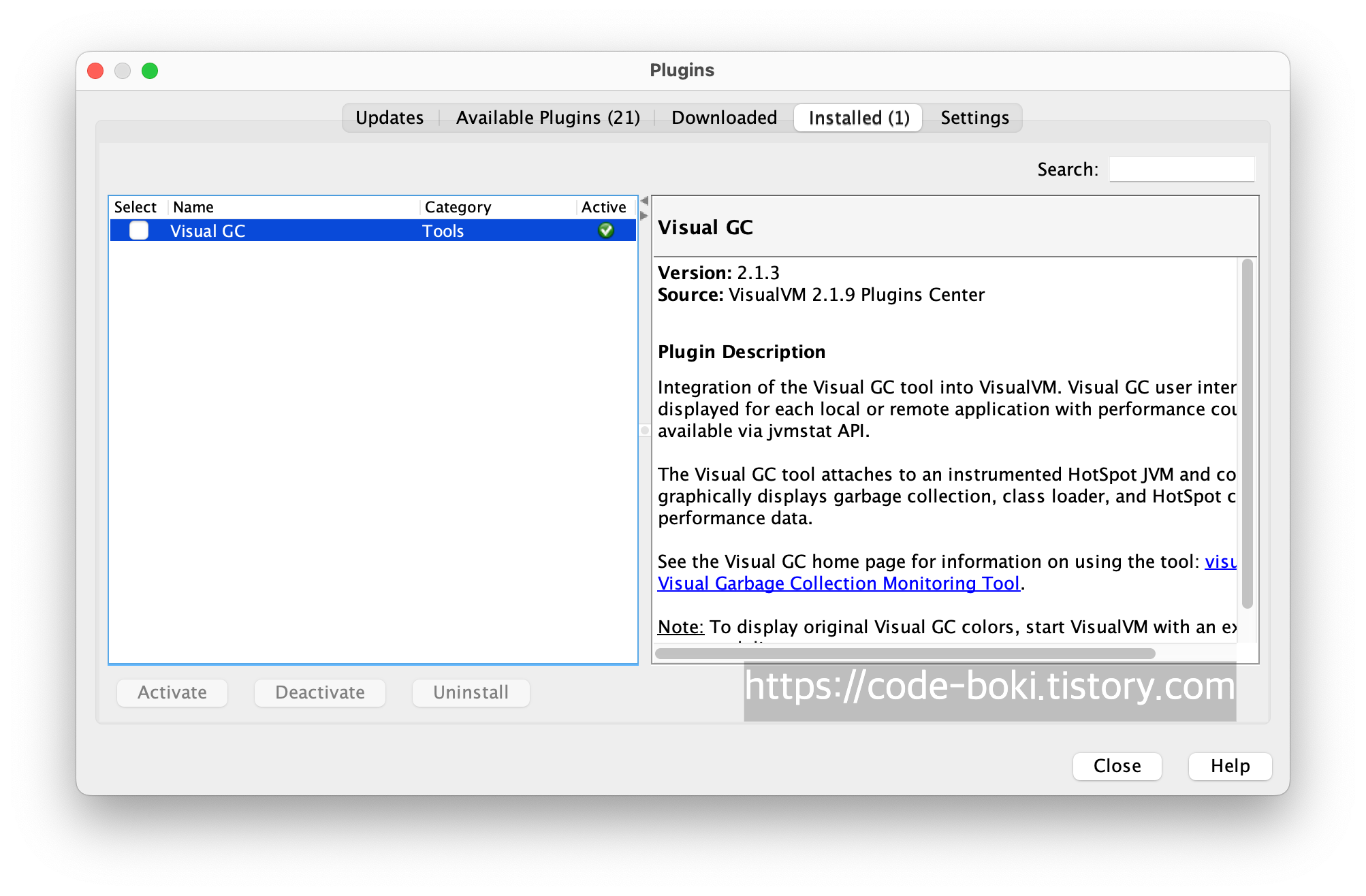Switch to the Updates tab
The width and height of the screenshot is (1366, 896).
tap(390, 118)
